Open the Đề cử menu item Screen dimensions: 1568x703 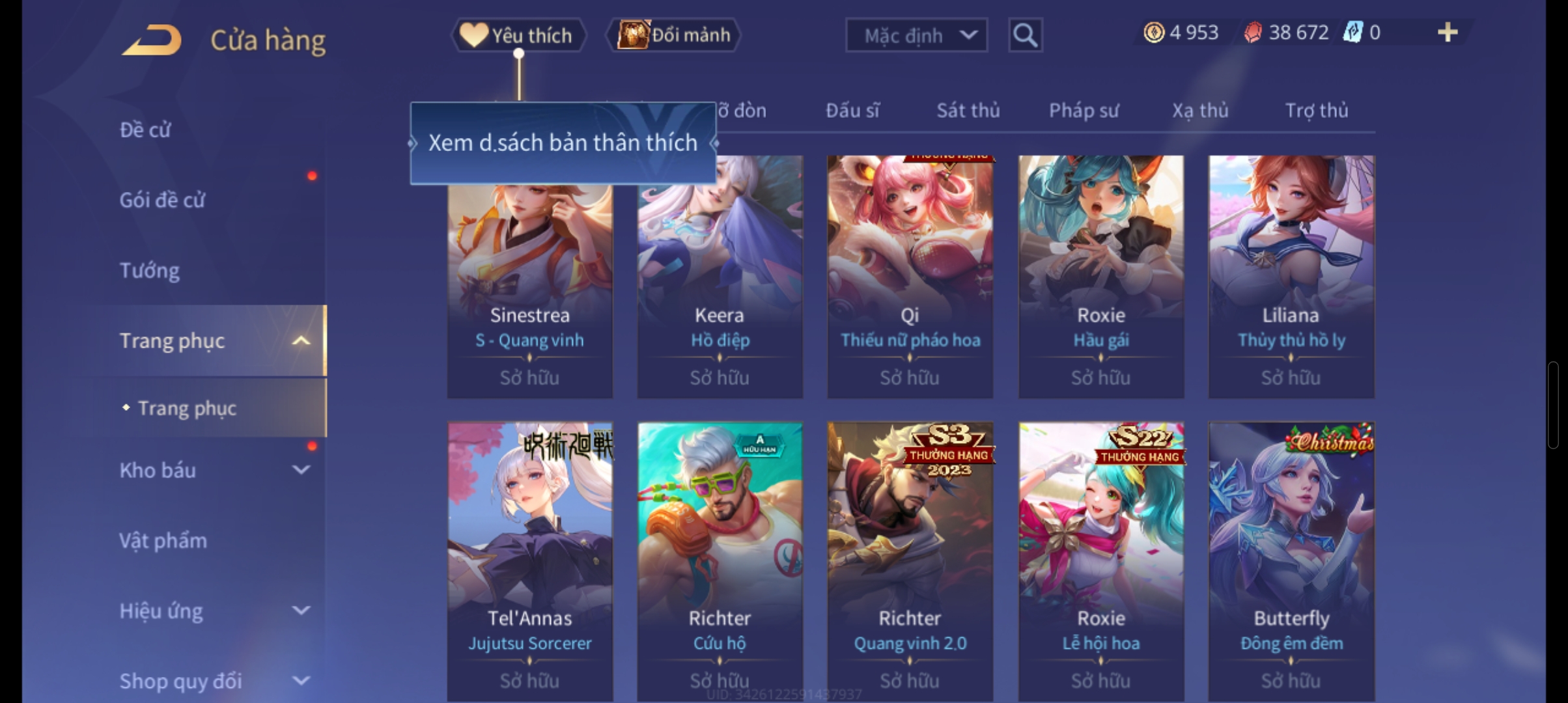coord(145,130)
